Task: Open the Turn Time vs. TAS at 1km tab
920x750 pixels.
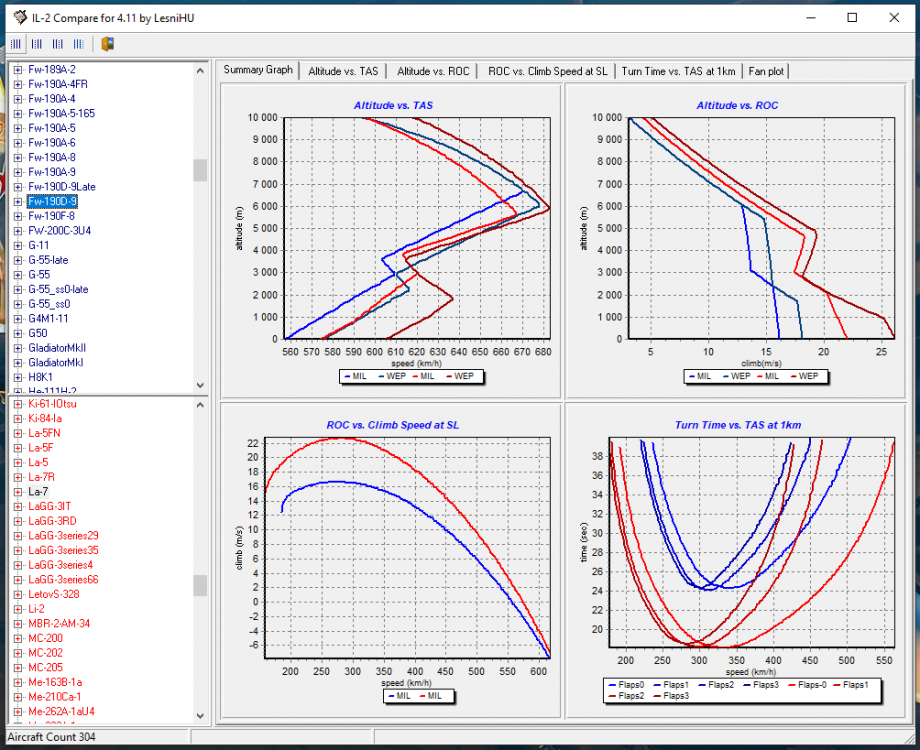Action: (x=678, y=71)
